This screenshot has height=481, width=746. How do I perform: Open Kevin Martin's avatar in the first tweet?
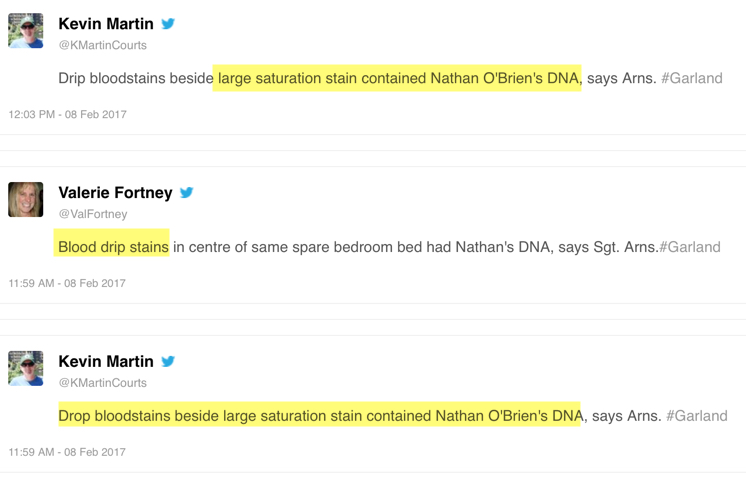(26, 31)
